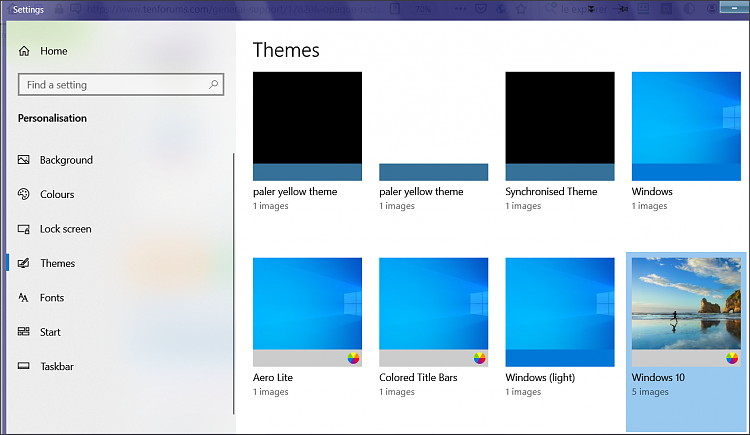Select Themes in the sidebar
The image size is (750, 435).
point(58,263)
